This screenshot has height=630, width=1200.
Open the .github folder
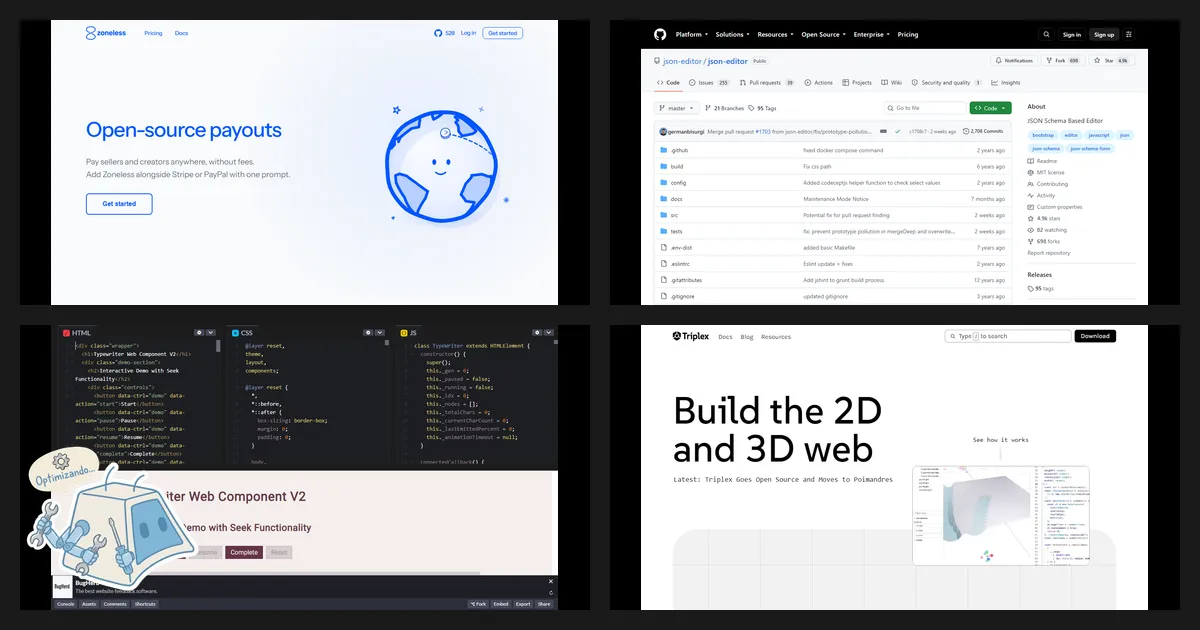pyautogui.click(x=679, y=150)
